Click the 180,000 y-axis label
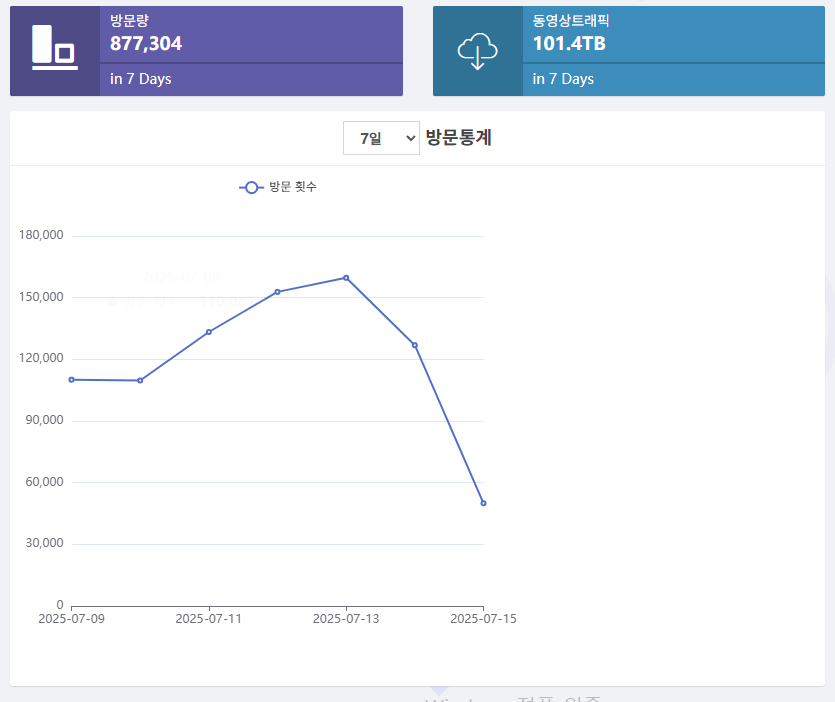The image size is (835, 702). pyautogui.click(x=41, y=236)
